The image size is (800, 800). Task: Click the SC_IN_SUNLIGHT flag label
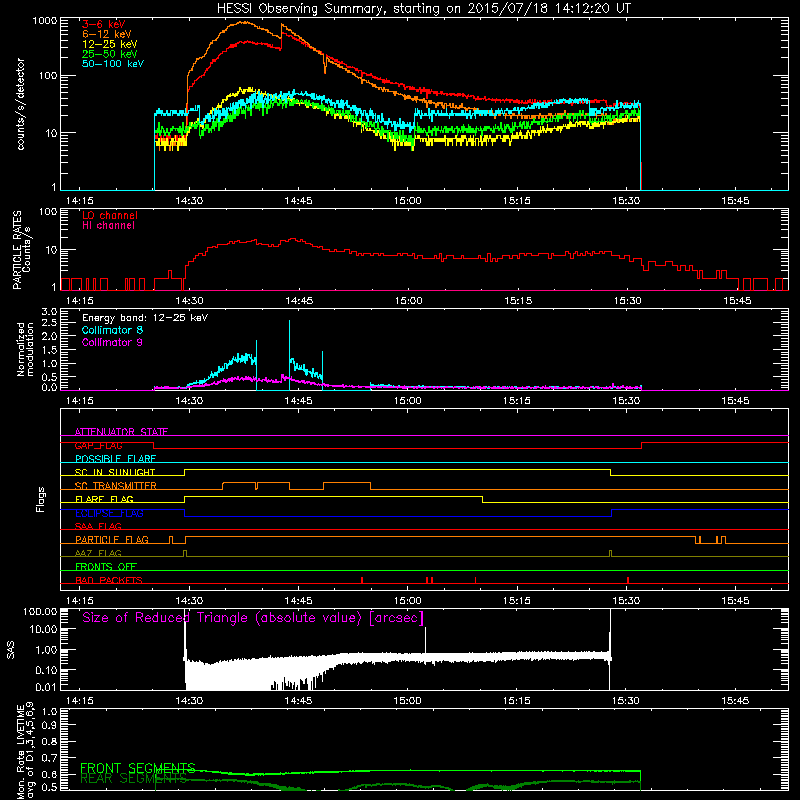(x=115, y=472)
